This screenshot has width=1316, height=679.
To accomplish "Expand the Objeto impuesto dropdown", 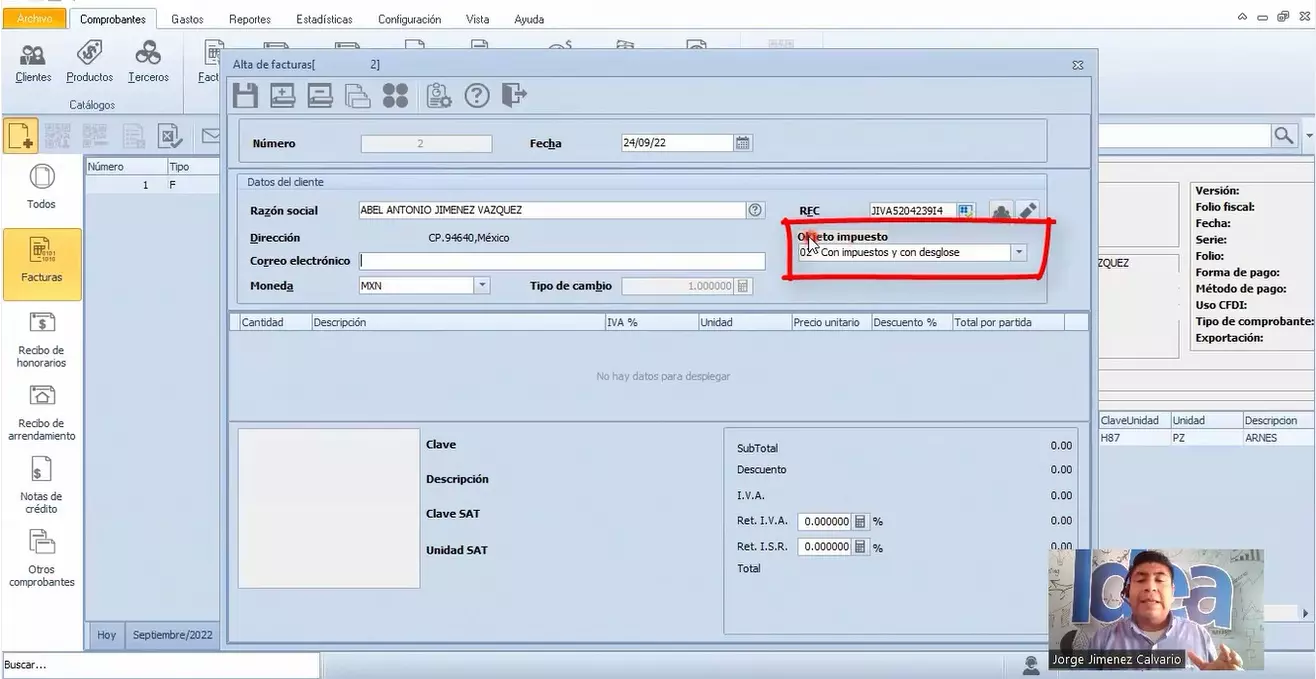I will coord(1019,253).
